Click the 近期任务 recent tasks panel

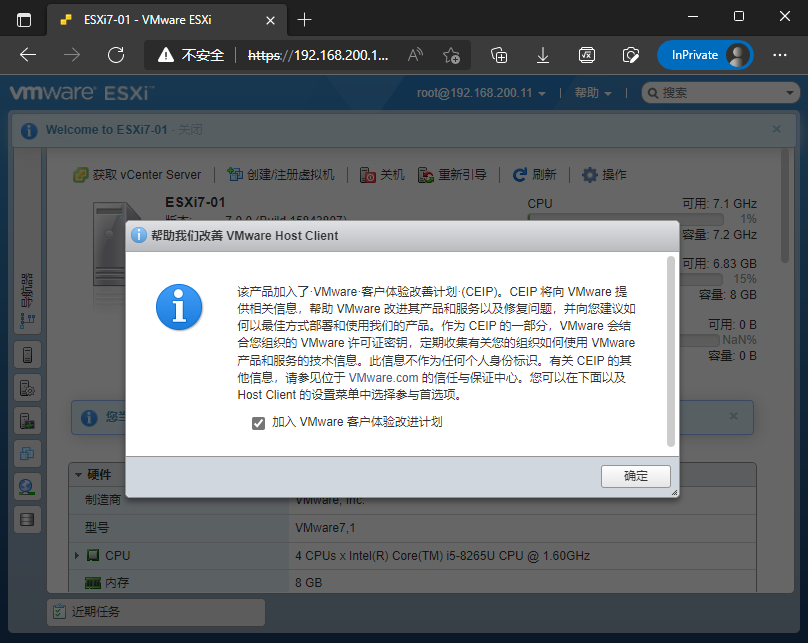tap(156, 612)
